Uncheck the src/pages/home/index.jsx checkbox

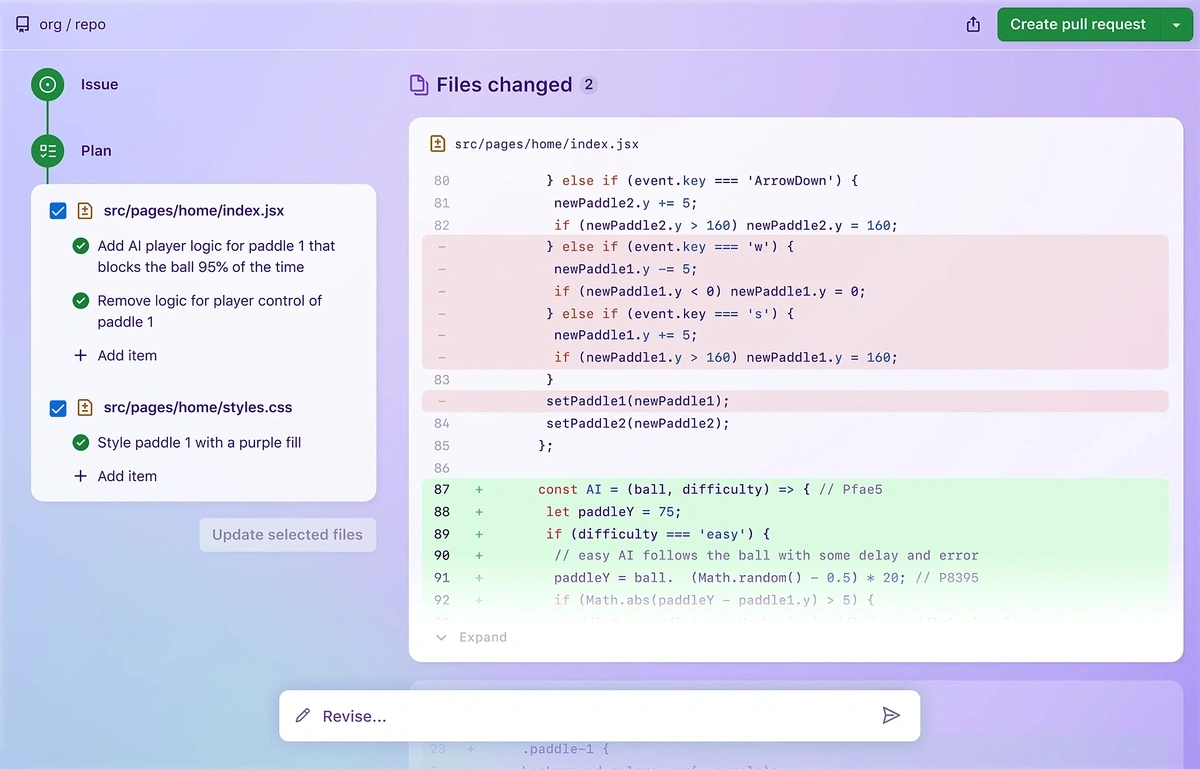pyautogui.click(x=58, y=211)
